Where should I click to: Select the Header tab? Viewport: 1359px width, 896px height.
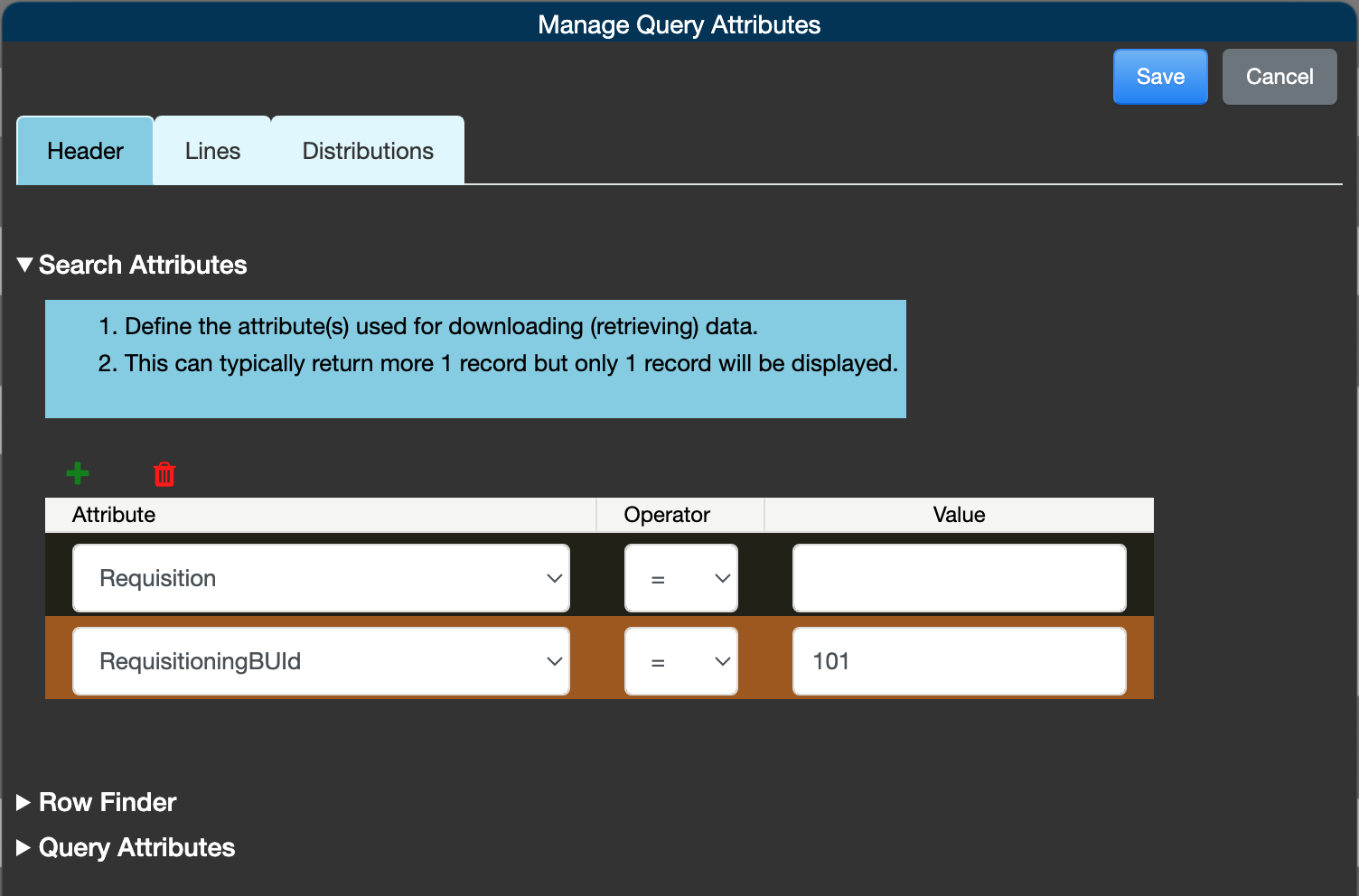coord(84,150)
